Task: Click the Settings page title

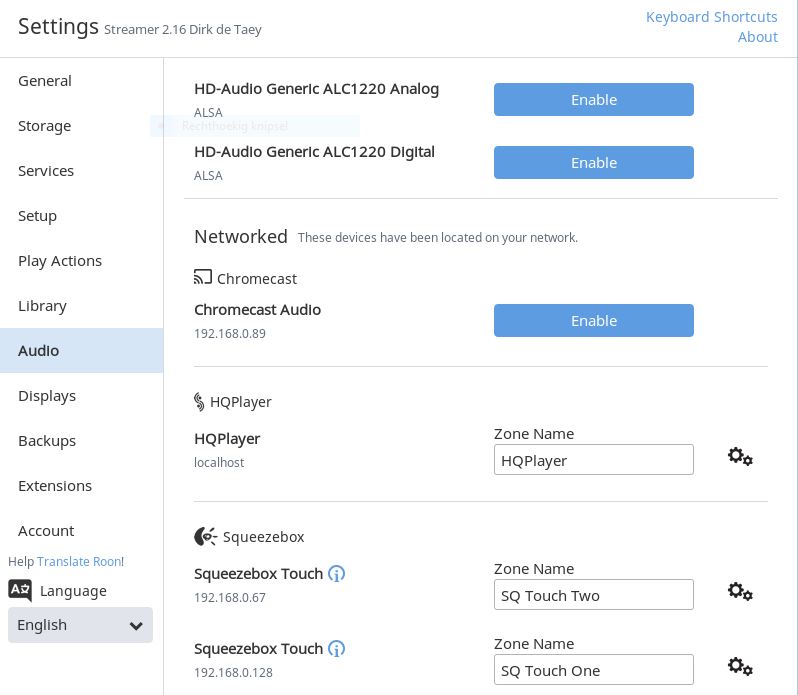Action: click(58, 26)
